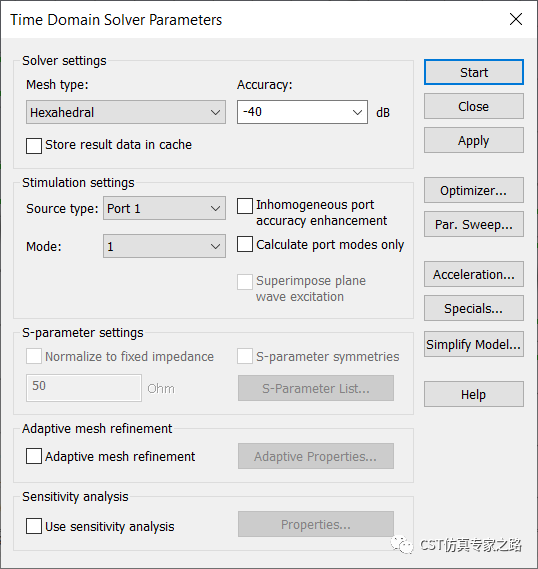
Task: Open the Specials settings
Action: [473, 308]
